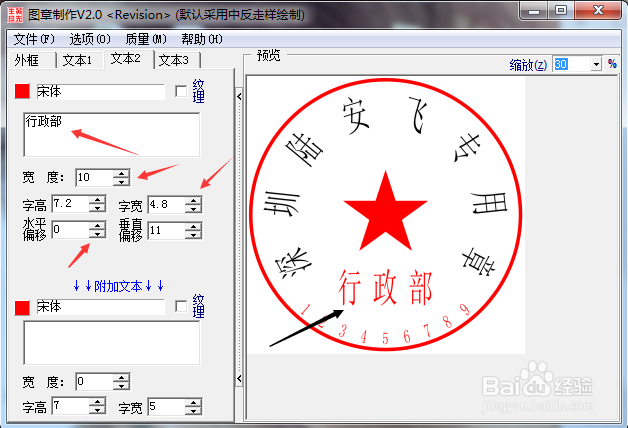This screenshot has width=628, height=428.
Task: Click the ↓↓附加文本↓↓ label
Action: click(118, 286)
